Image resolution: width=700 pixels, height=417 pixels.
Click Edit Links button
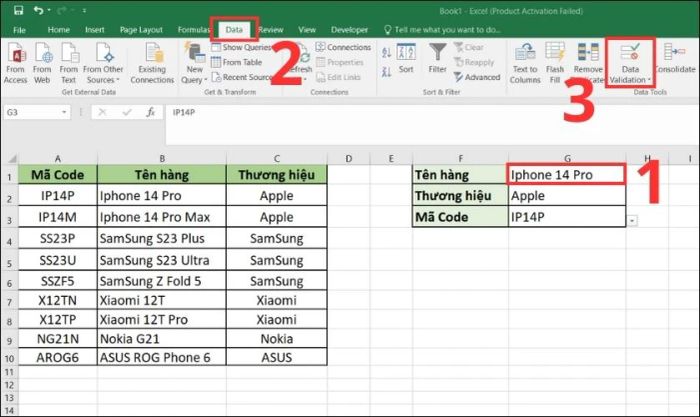click(338, 77)
